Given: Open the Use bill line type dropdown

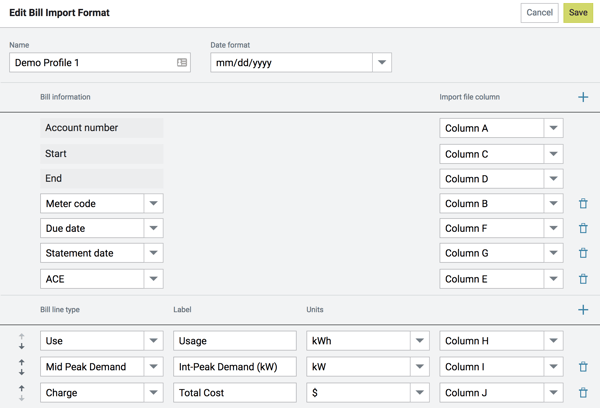Looking at the screenshot, I should coord(153,341).
